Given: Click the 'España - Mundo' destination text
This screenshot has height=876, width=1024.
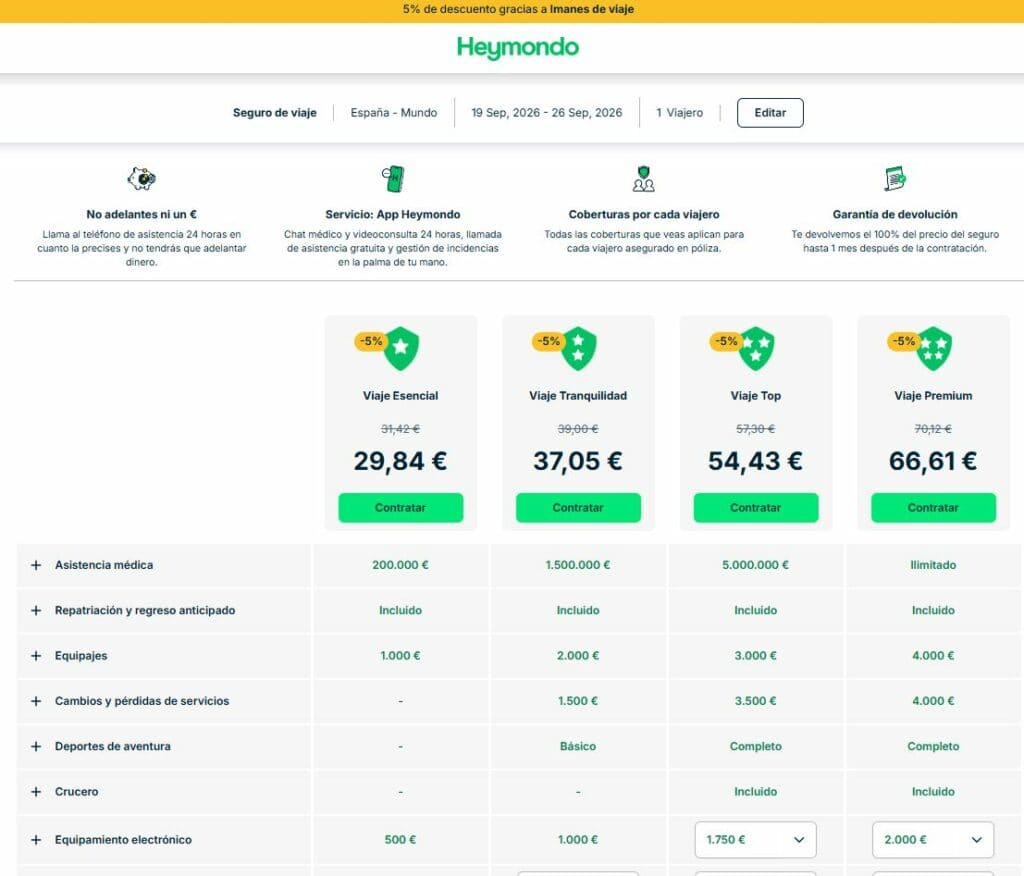Looking at the screenshot, I should 394,112.
